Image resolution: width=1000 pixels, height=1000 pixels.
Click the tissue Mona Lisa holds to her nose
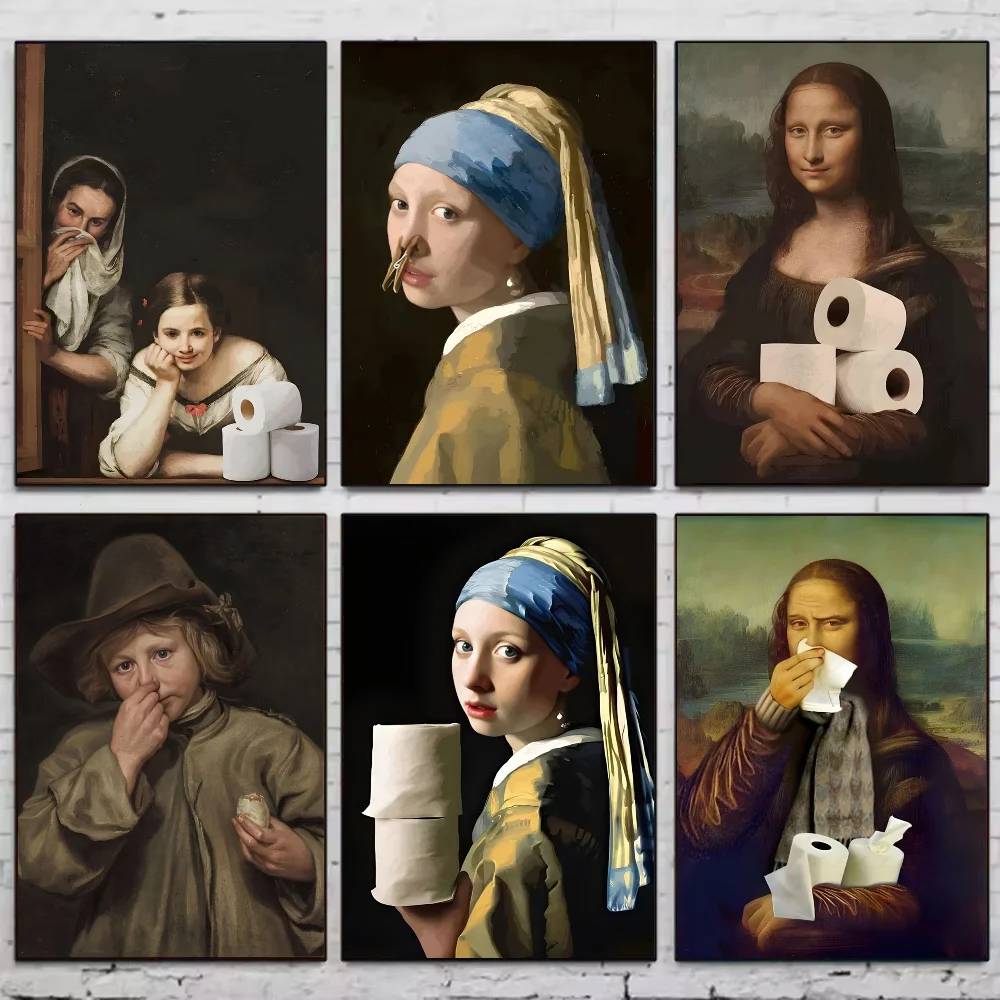pos(825,678)
